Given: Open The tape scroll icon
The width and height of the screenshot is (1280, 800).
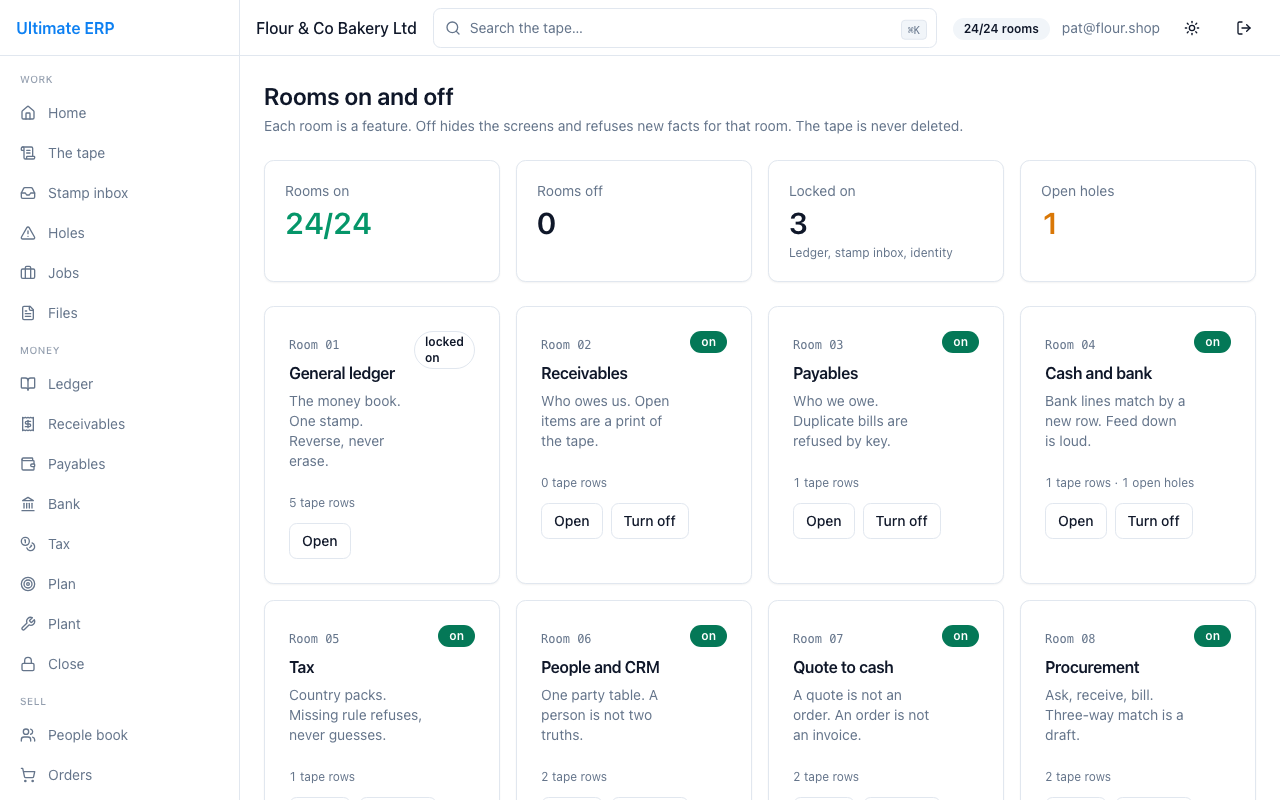Looking at the screenshot, I should point(28,153).
